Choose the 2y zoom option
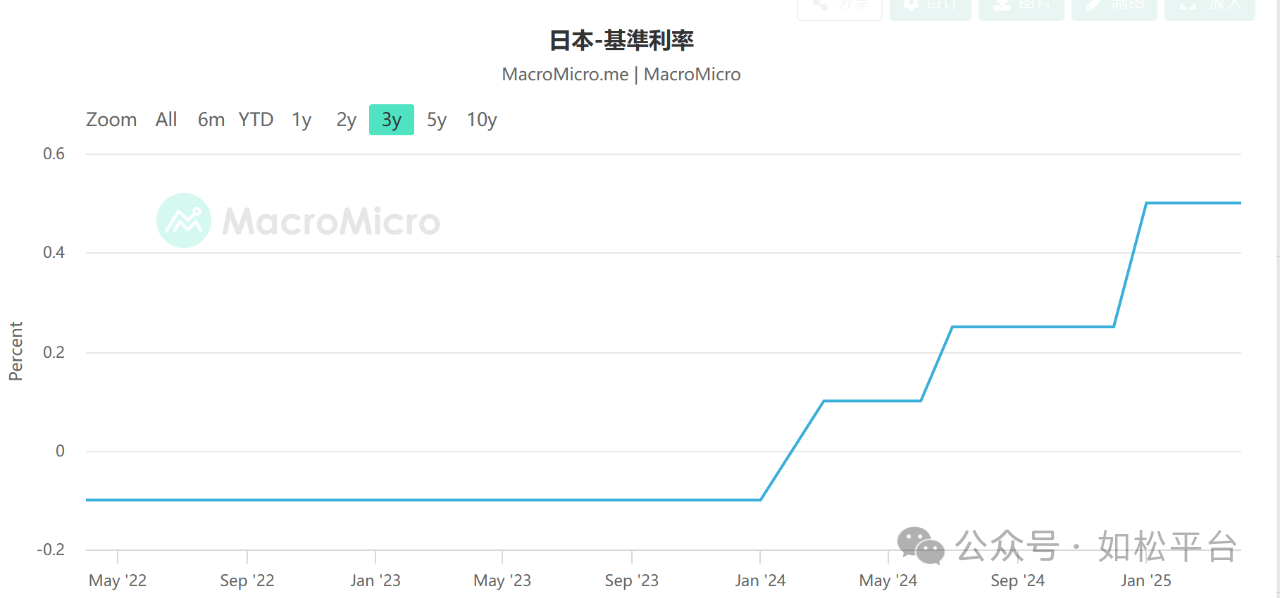This screenshot has height=598, width=1280. tap(346, 120)
